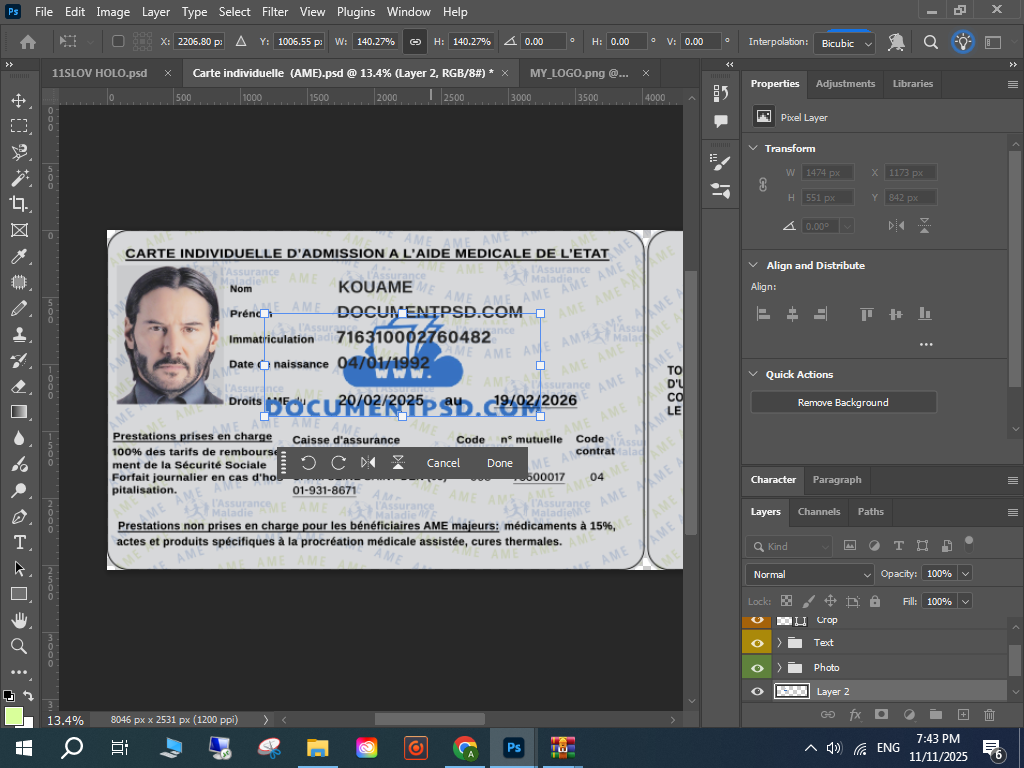Click the Opacity value field

pyautogui.click(x=939, y=575)
